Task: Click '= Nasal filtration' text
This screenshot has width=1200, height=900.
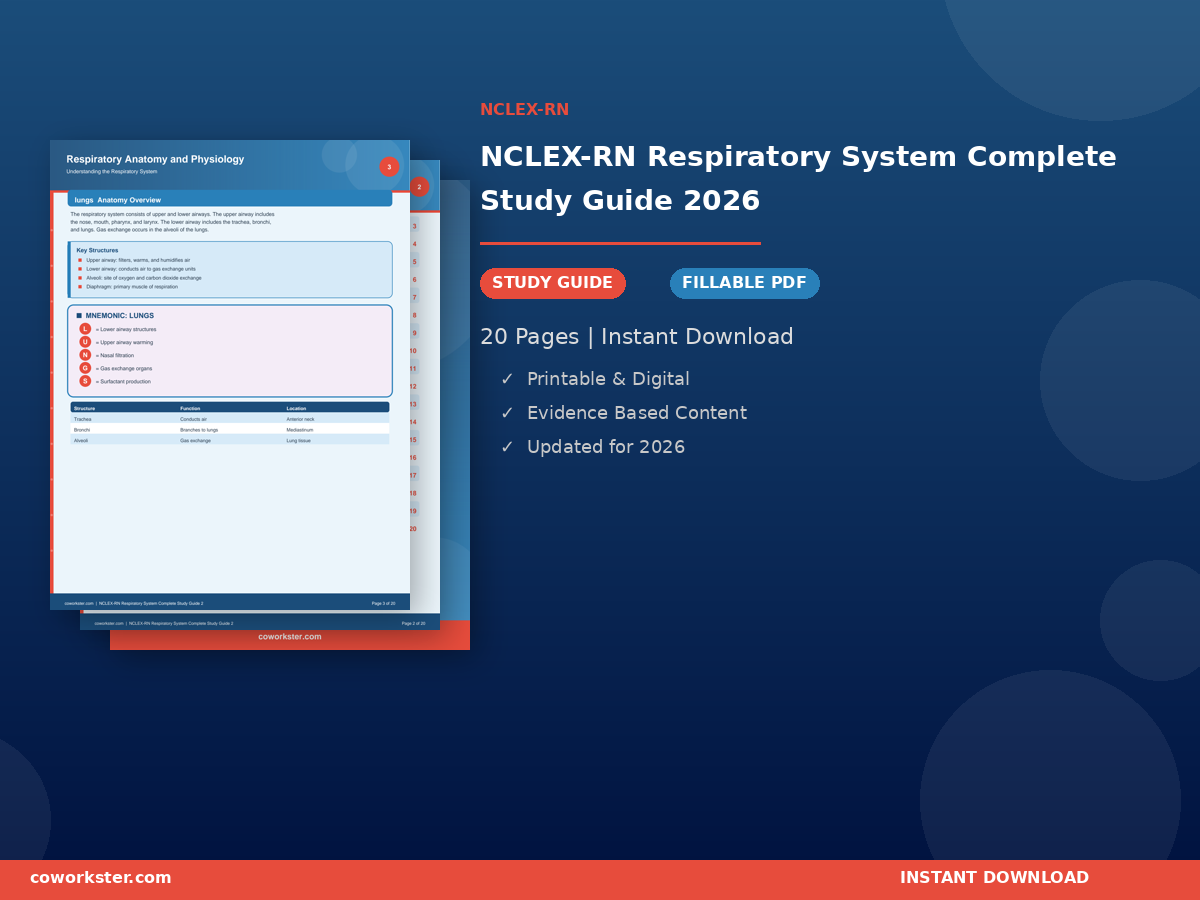Action: tap(115, 355)
